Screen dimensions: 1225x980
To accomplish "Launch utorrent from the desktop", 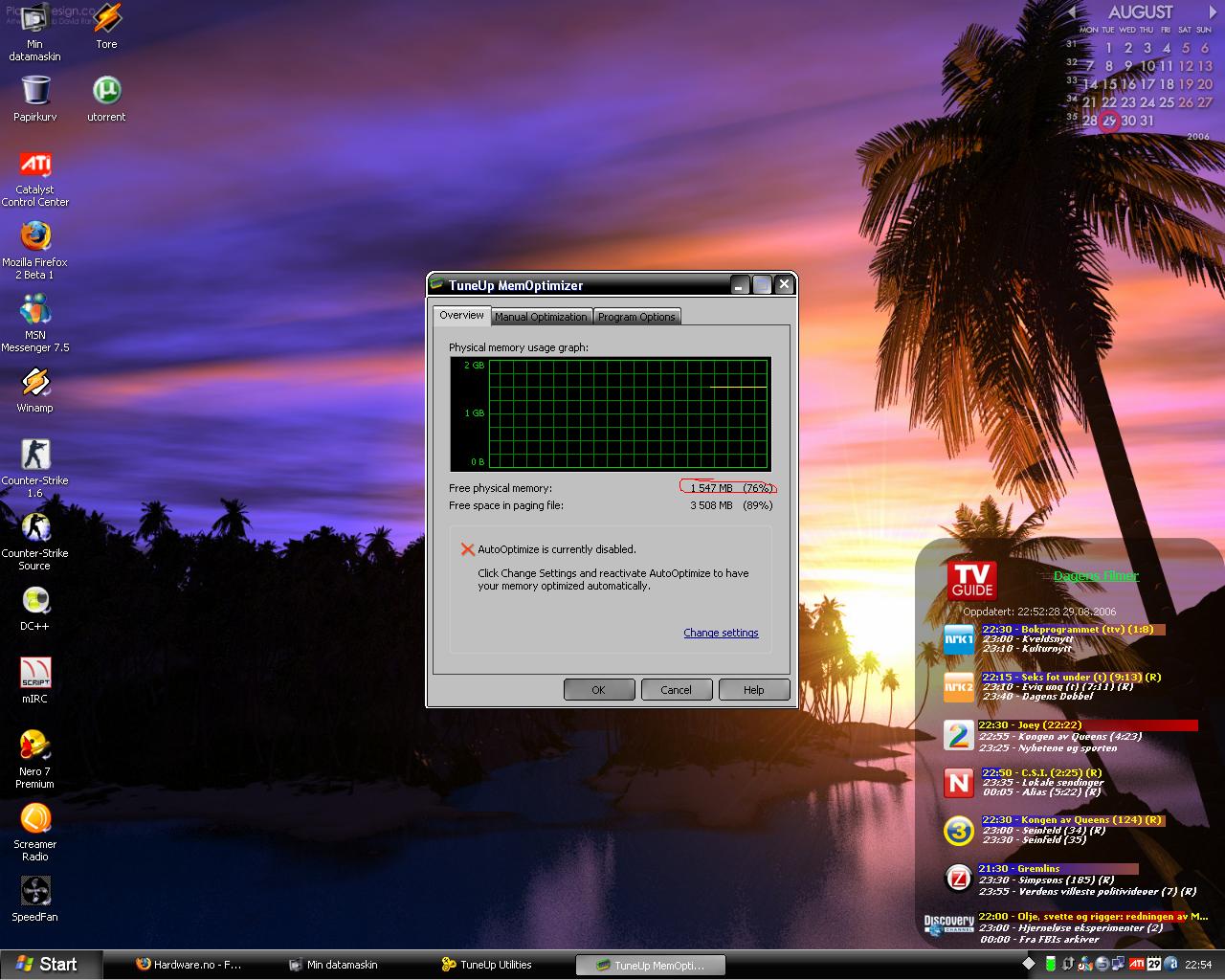I will pos(106,99).
